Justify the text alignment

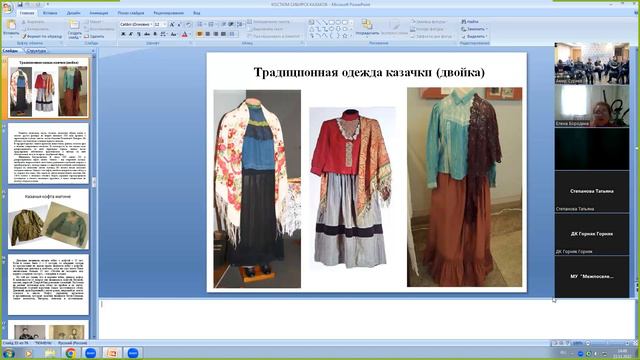pyautogui.click(x=223, y=34)
